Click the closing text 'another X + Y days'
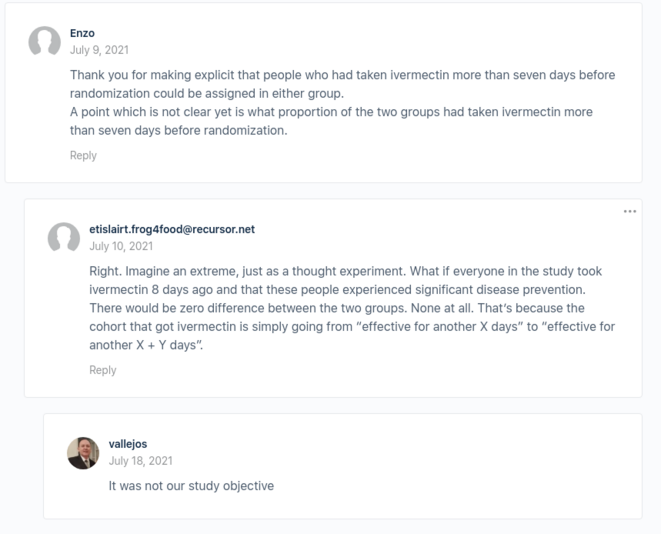This screenshot has width=661, height=534. (x=144, y=345)
